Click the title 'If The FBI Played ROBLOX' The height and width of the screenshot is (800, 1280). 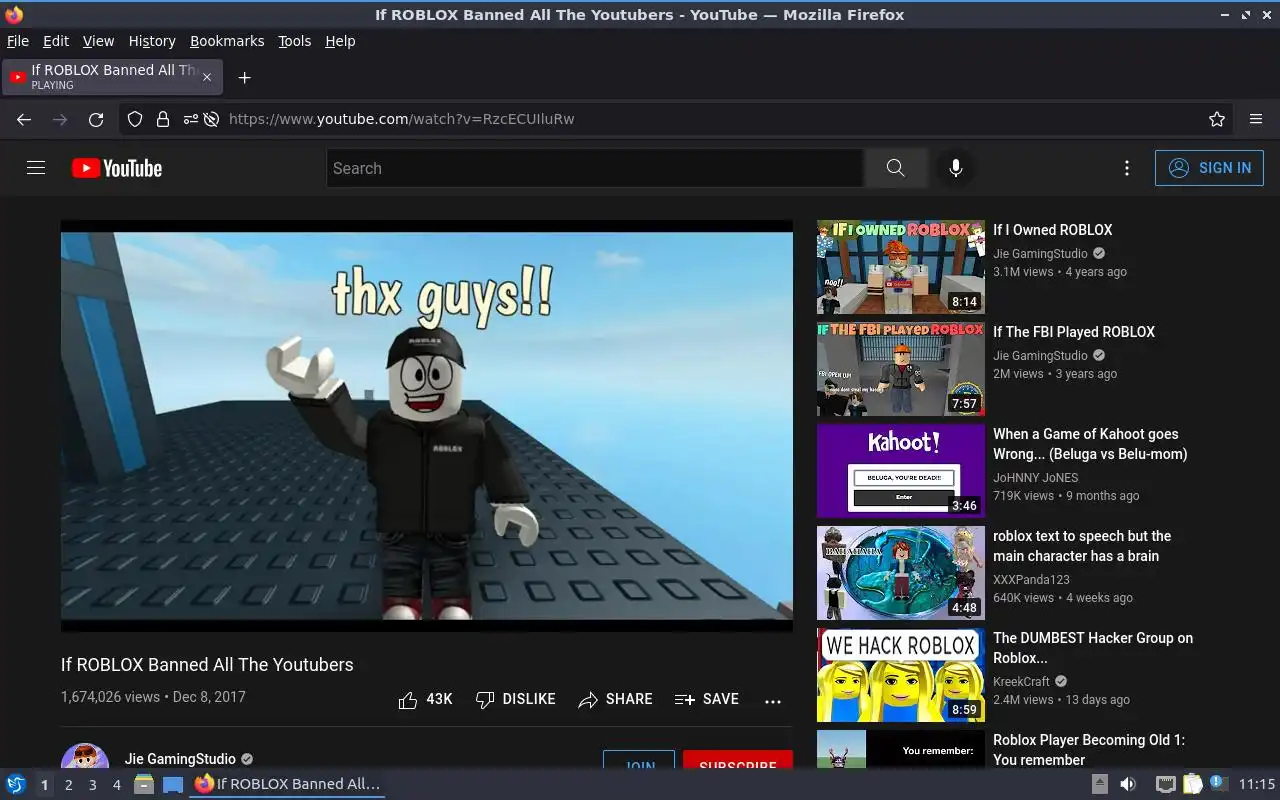coord(1074,332)
